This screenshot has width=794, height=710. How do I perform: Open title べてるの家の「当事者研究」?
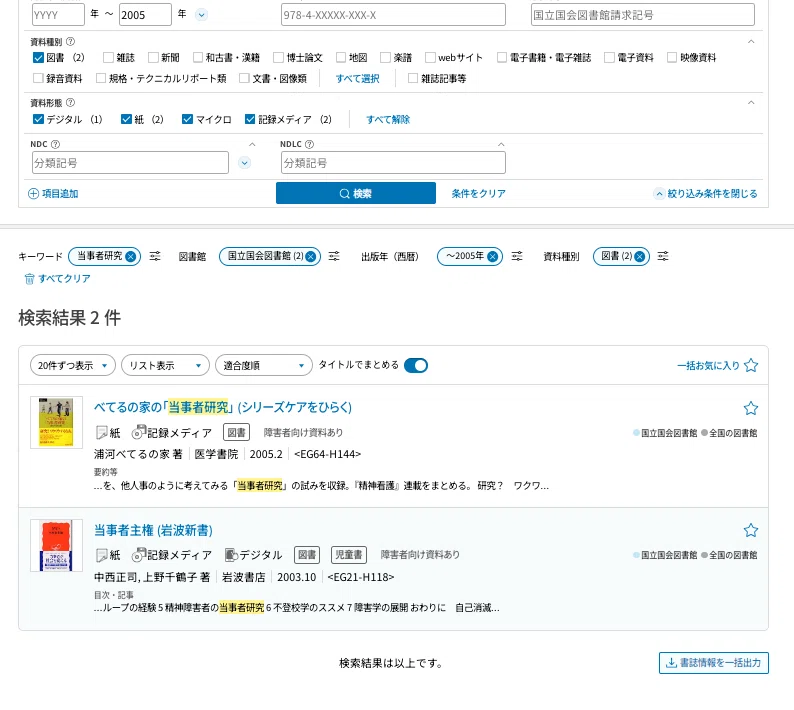point(223,407)
